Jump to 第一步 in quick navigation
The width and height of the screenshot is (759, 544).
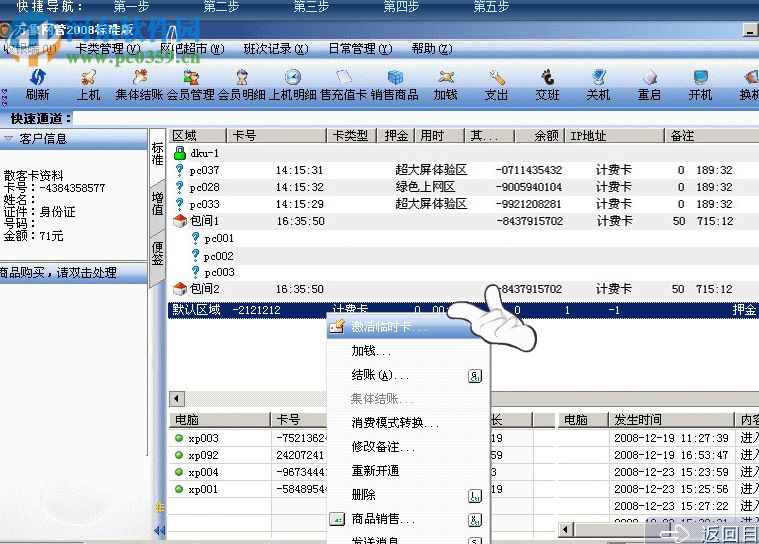coord(131,6)
